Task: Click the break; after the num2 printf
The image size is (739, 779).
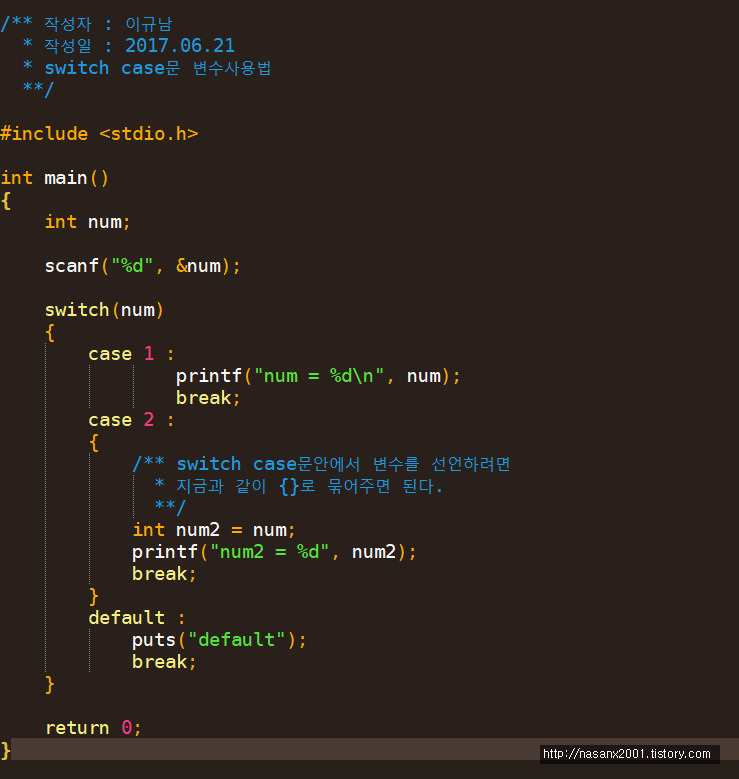Action: click(164, 574)
